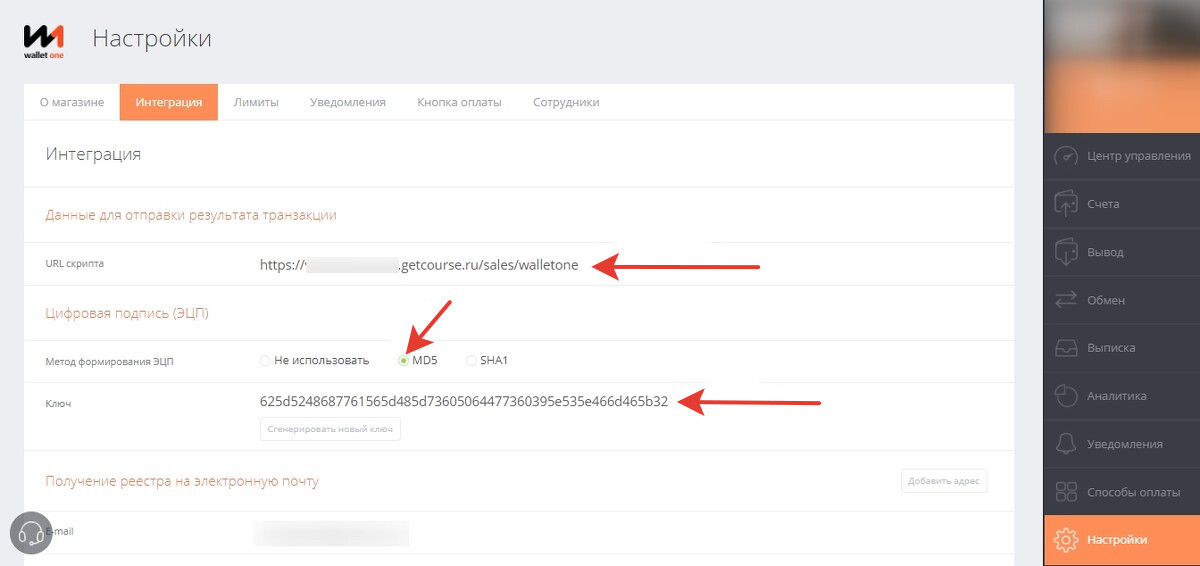Switch to the О магазине tab

click(x=71, y=102)
